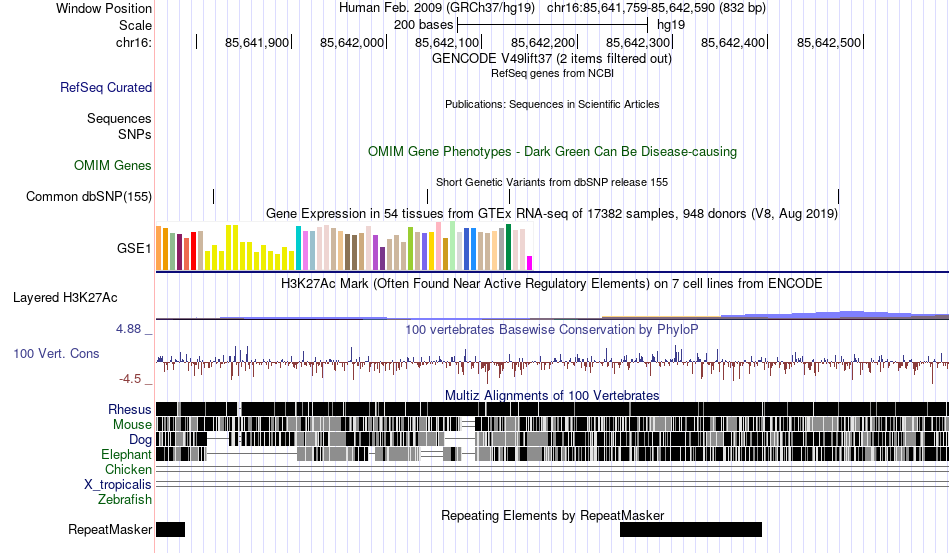This screenshot has width=950, height=553.
Task: Click the short RepeatMasker block at window start
Action: [x=170, y=529]
